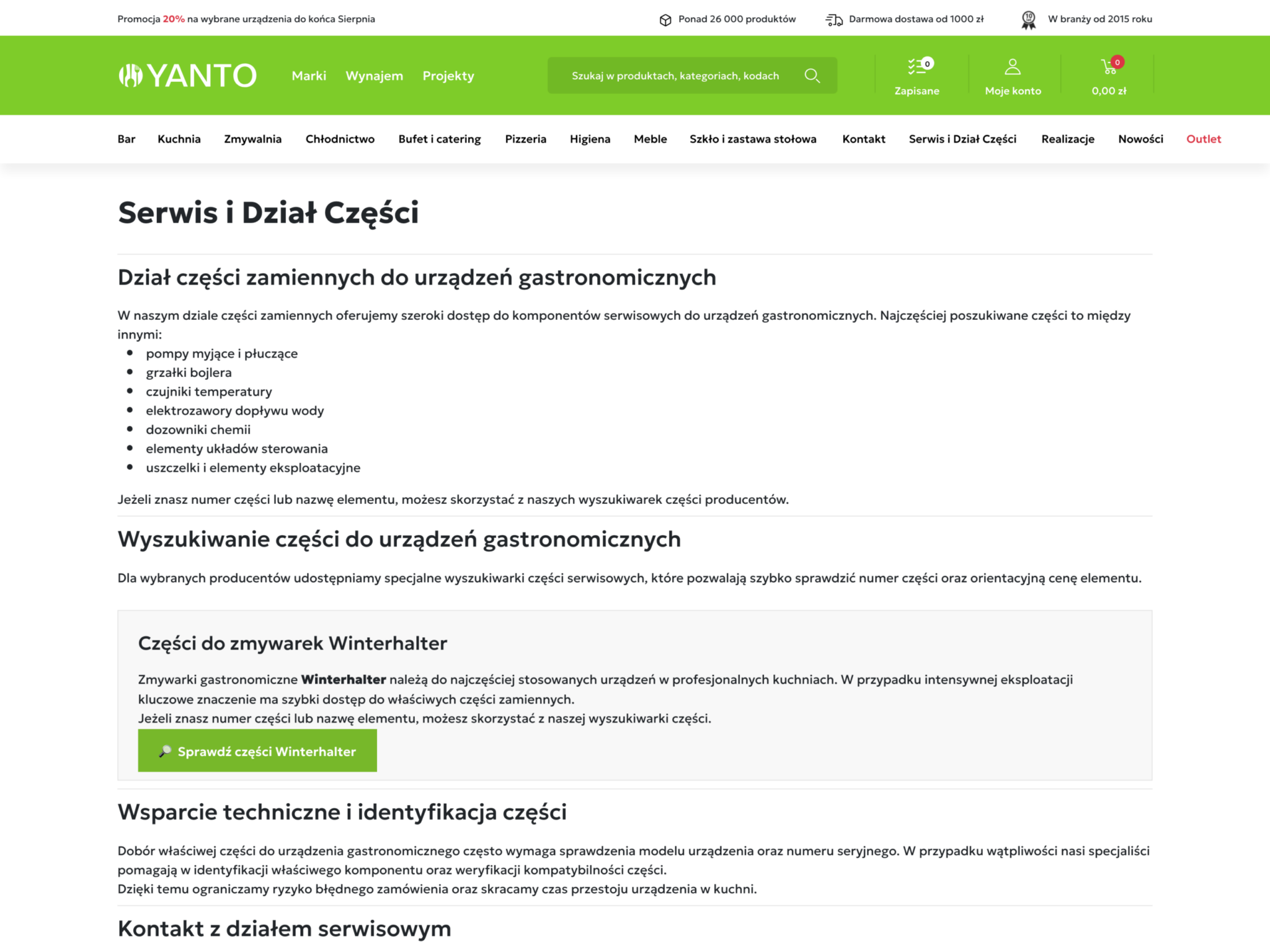Click elementy układów sterowania list item

[x=237, y=449]
